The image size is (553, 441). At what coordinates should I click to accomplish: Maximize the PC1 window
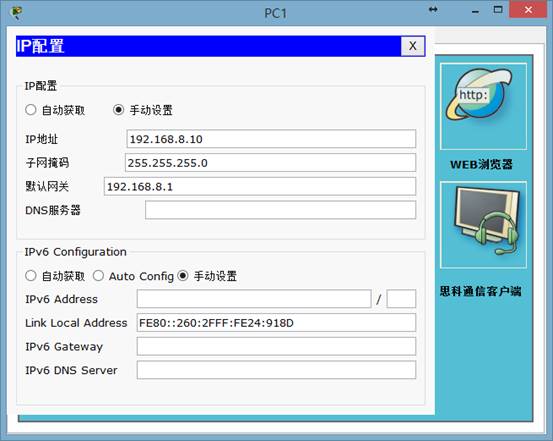(x=498, y=10)
